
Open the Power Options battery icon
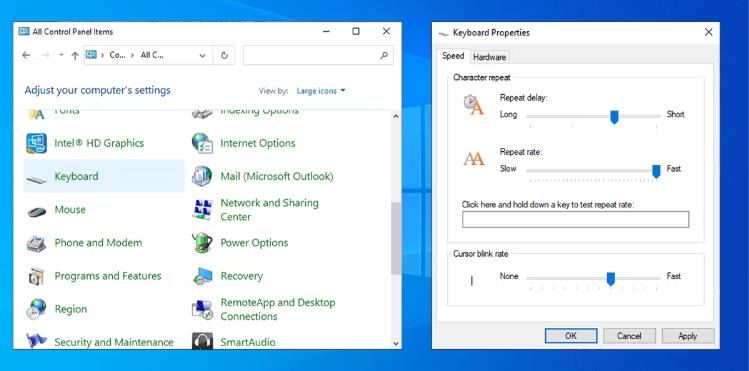pos(202,243)
